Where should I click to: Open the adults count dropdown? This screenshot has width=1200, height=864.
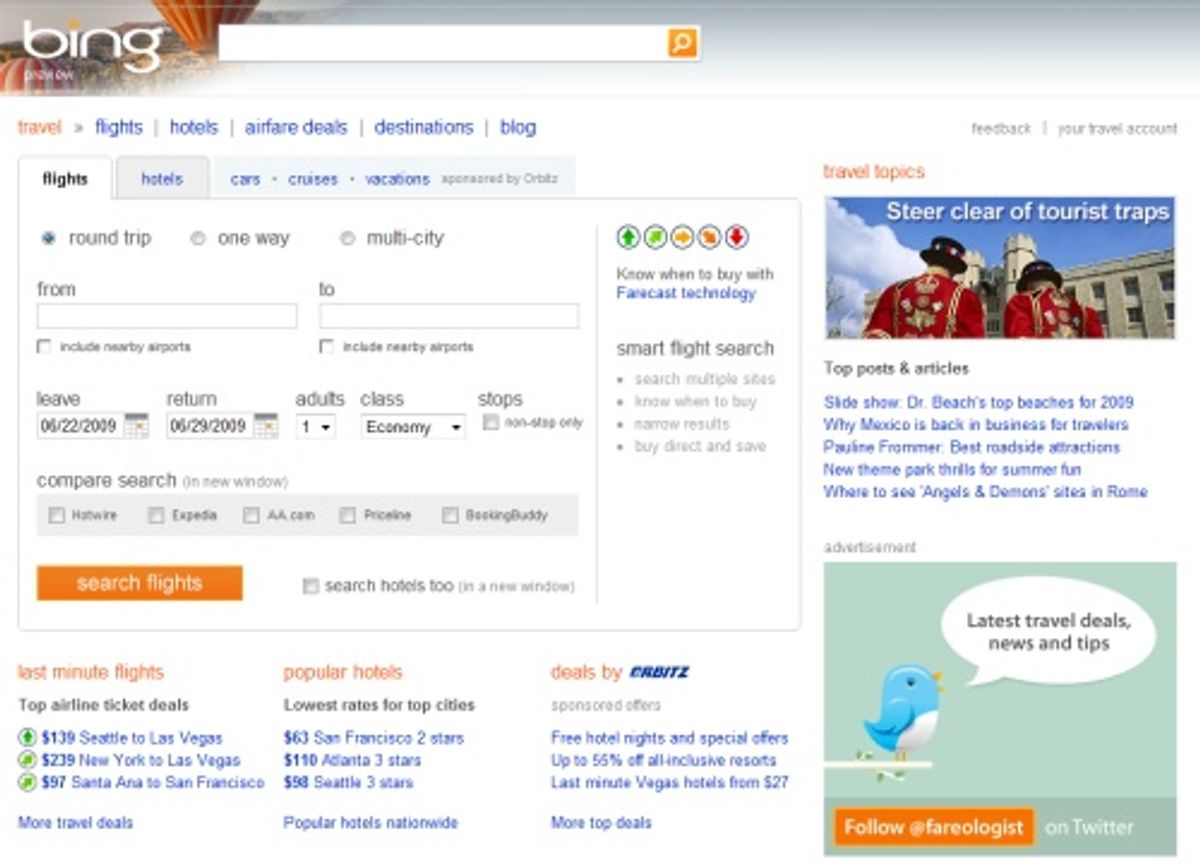[x=315, y=427]
